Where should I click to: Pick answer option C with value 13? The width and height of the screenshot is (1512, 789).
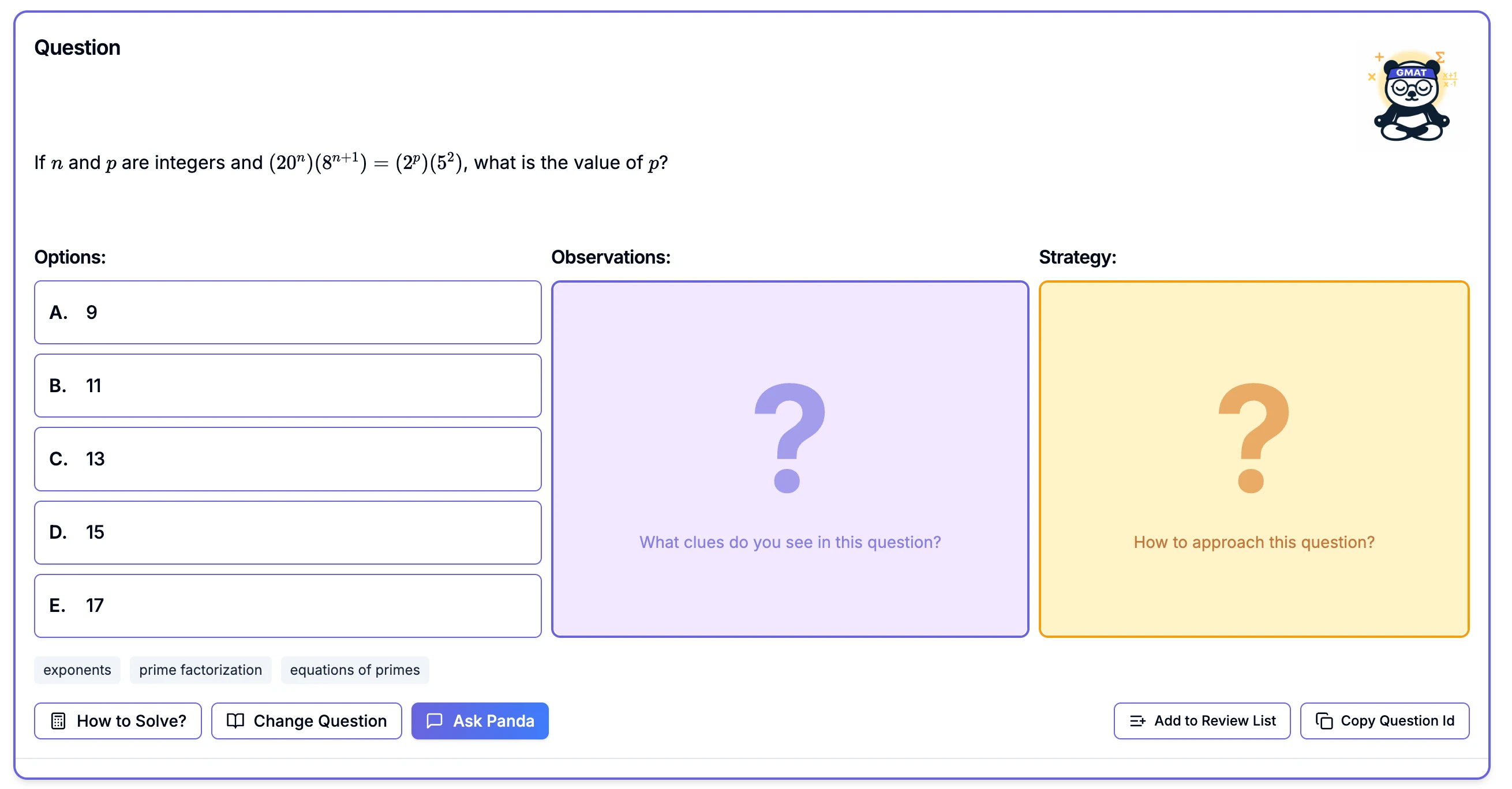(x=287, y=459)
